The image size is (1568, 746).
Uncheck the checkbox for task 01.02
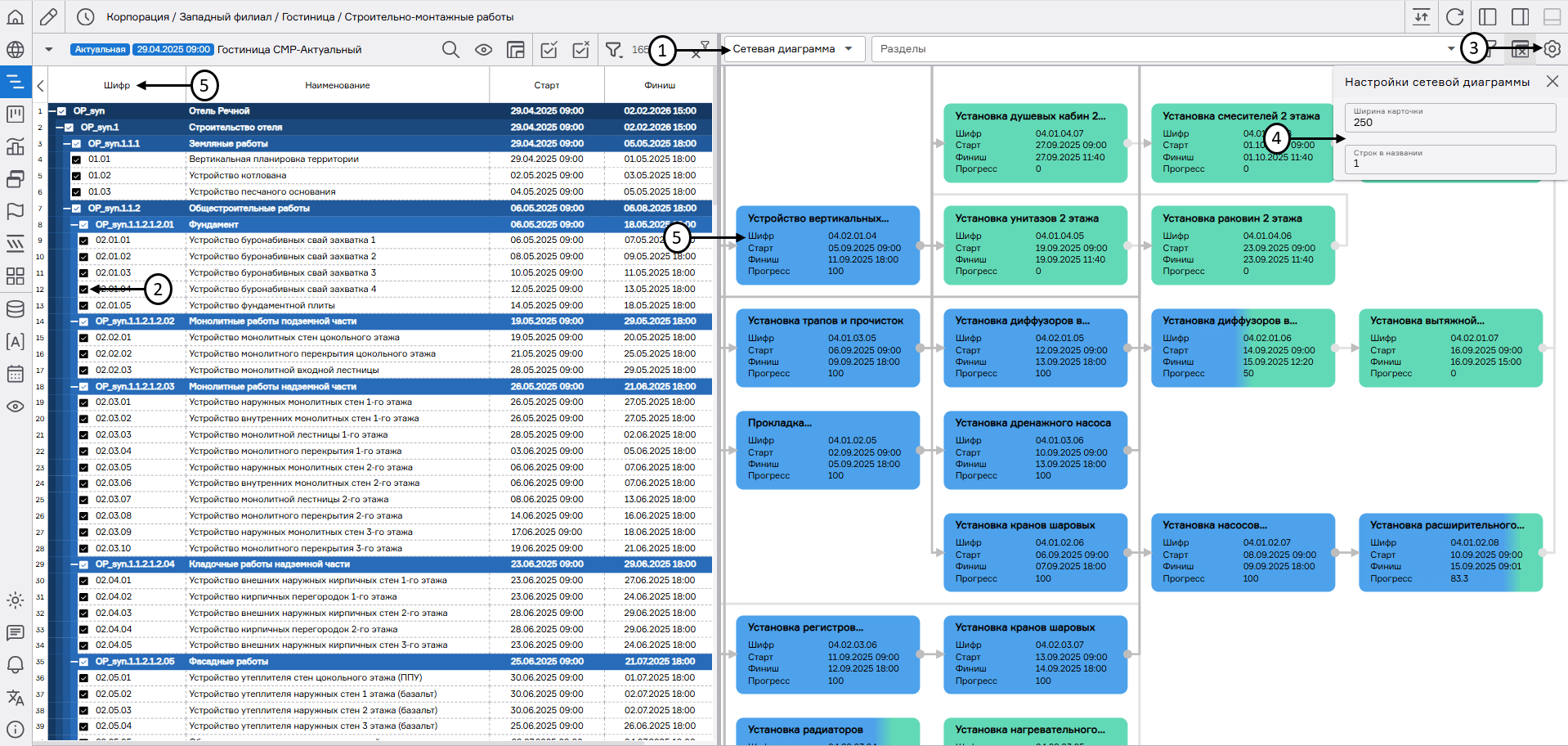click(x=76, y=176)
